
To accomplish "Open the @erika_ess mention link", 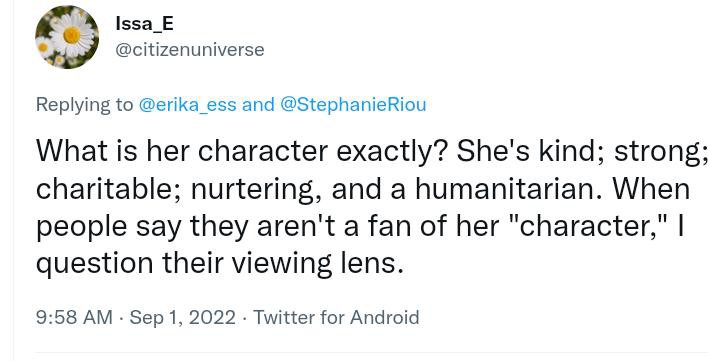I will (187, 105).
